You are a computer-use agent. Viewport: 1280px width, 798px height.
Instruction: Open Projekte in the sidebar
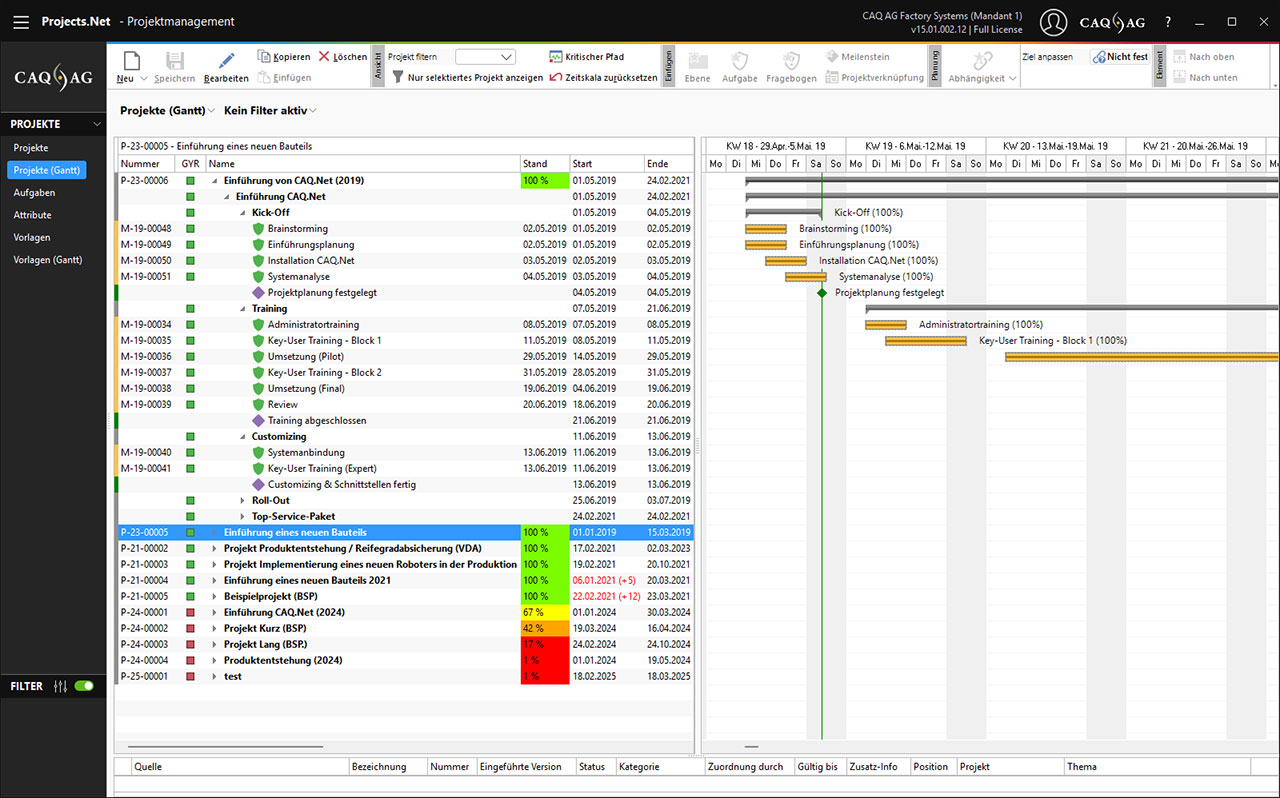click(31, 148)
